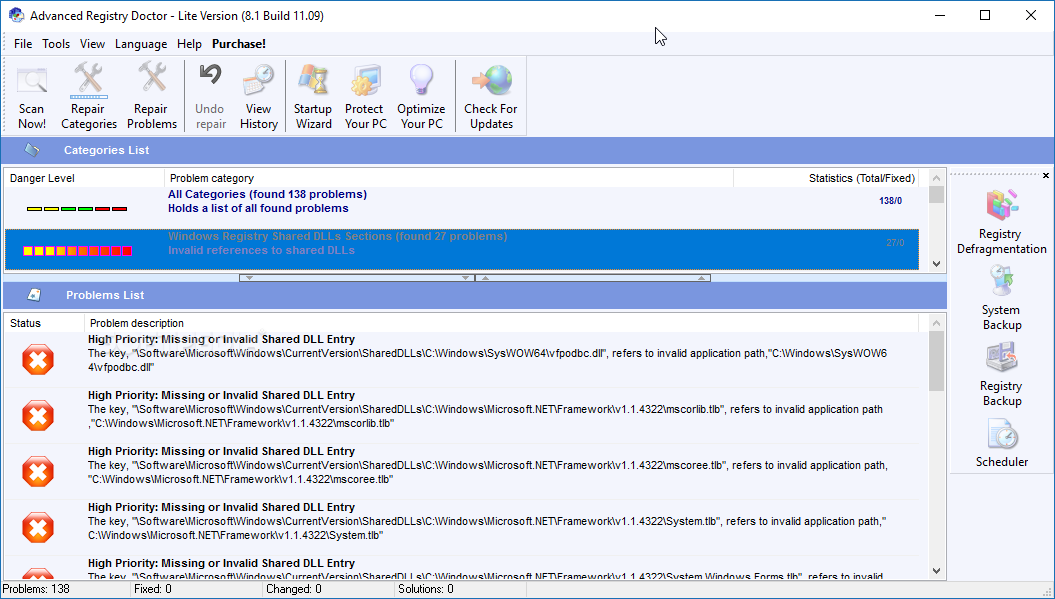Click Solutions: 0 in status bar
The height and width of the screenshot is (599, 1055).
[x=426, y=589]
